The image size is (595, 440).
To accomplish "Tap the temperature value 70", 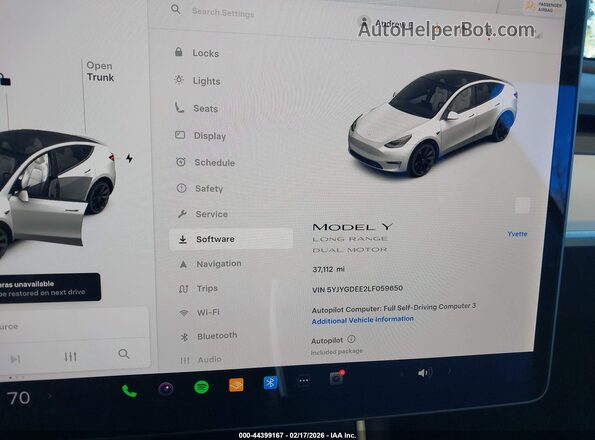I will click(x=18, y=398).
